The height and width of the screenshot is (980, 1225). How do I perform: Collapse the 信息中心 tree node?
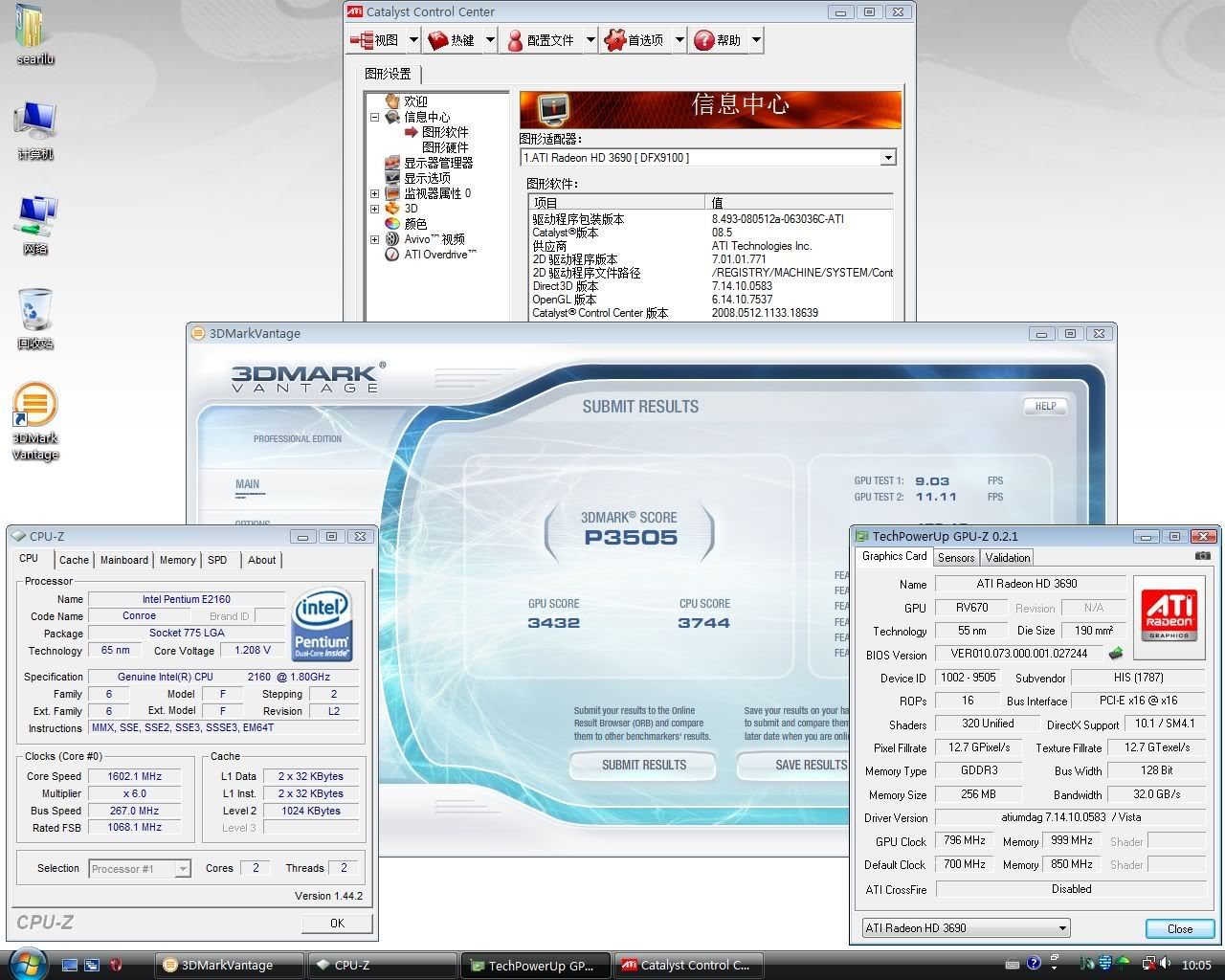click(x=375, y=117)
